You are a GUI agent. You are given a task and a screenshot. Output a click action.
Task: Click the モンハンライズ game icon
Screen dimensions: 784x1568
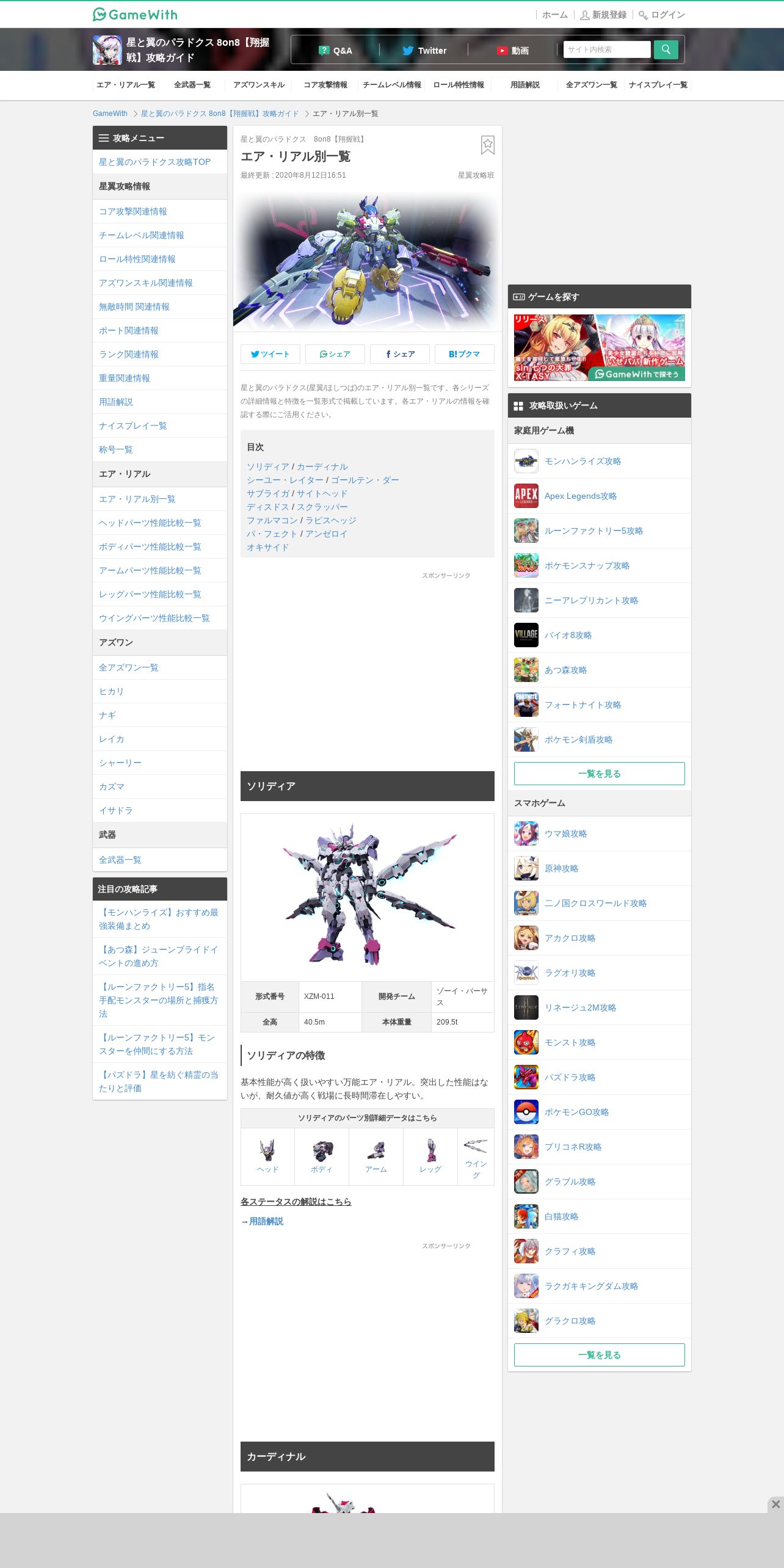coord(526,461)
